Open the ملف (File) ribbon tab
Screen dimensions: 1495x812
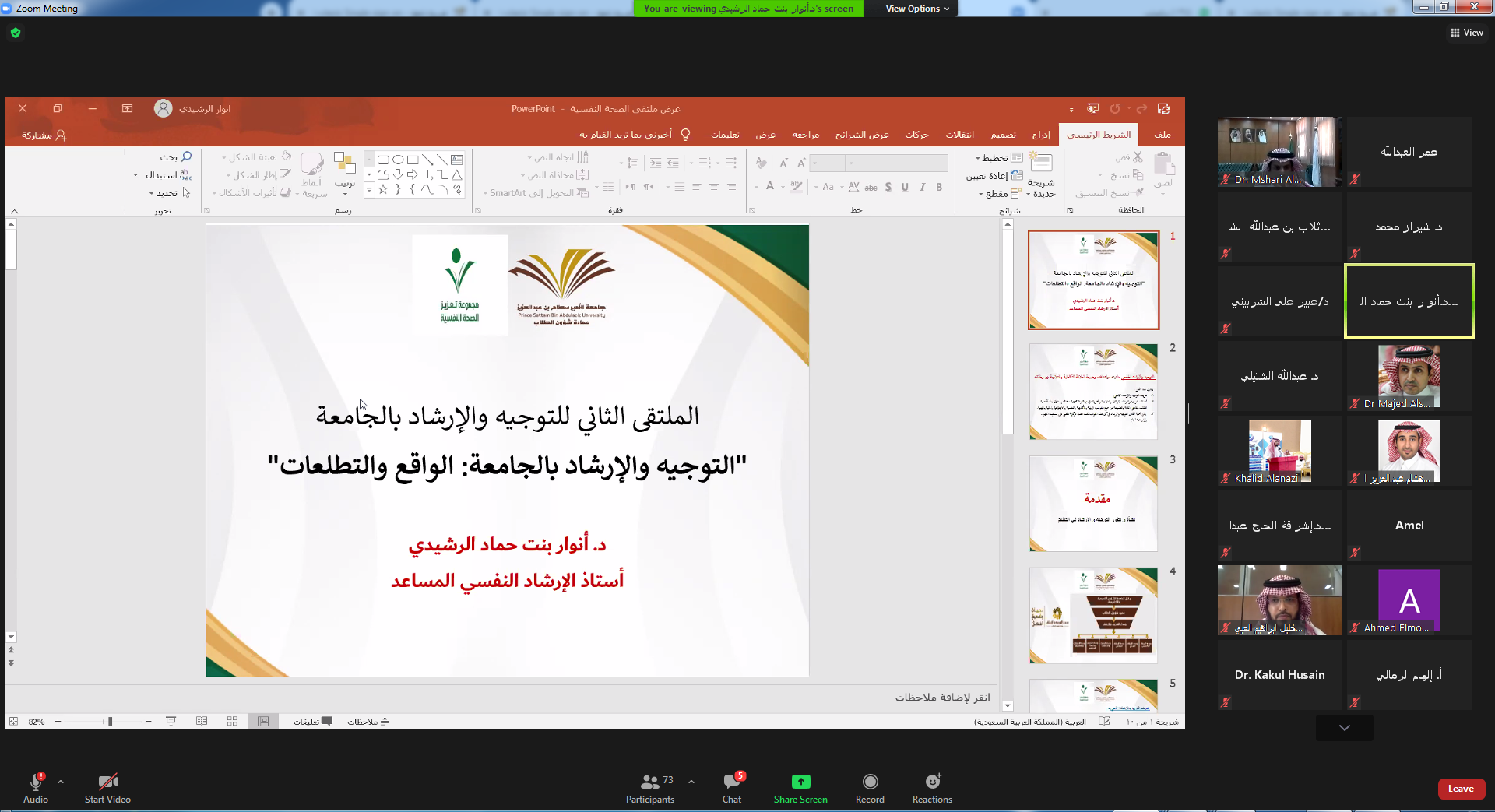click(x=1163, y=135)
